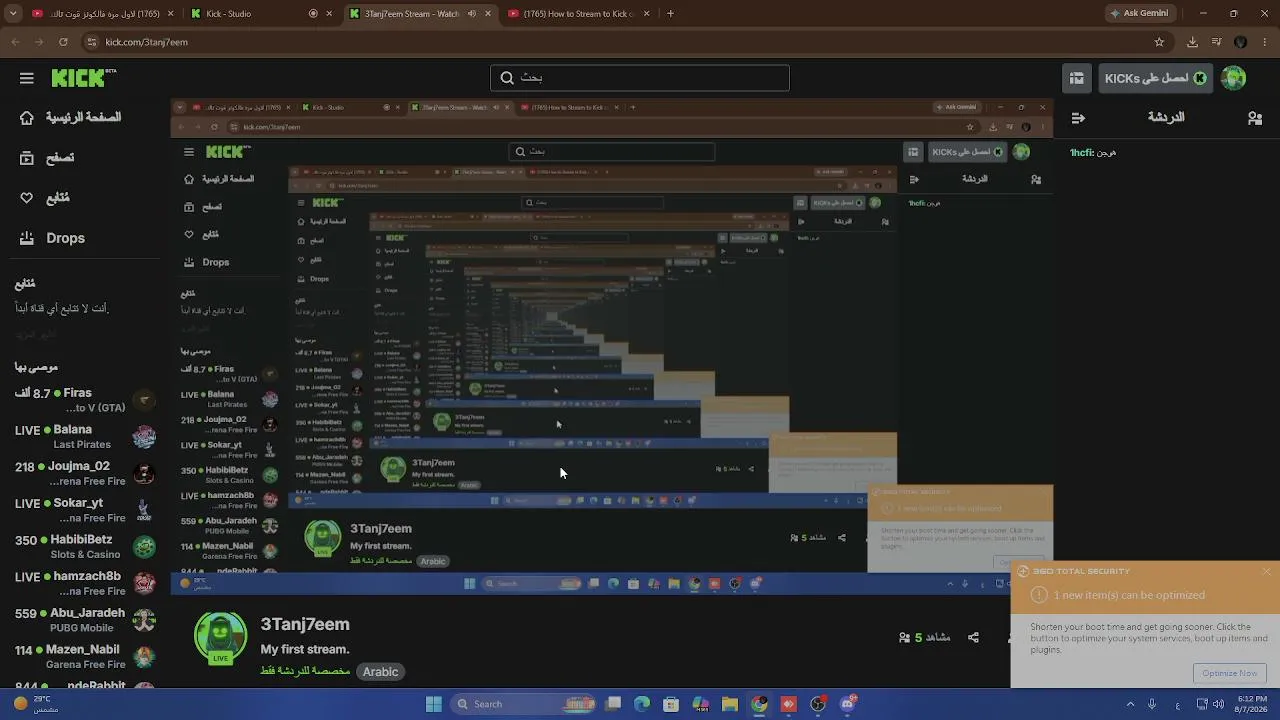This screenshot has width=1280, height=720.
Task: Click the احصل على KICKs button
Action: [x=1155, y=78]
